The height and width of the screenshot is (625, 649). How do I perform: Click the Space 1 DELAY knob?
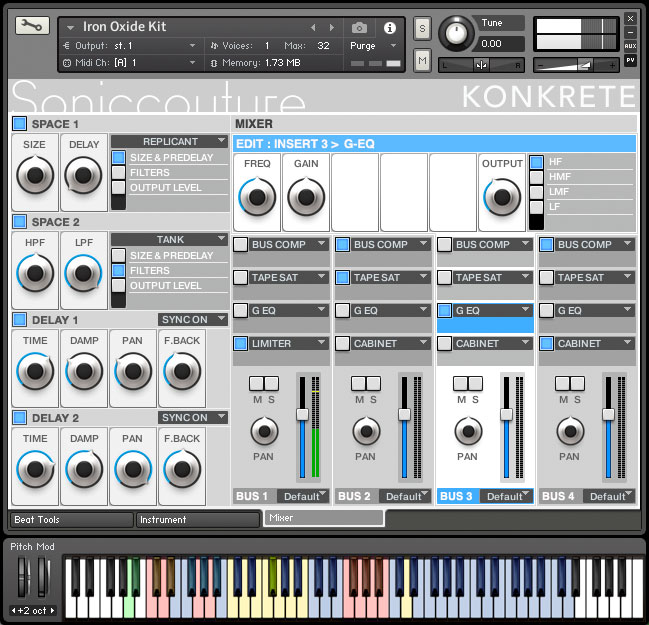[x=83, y=175]
